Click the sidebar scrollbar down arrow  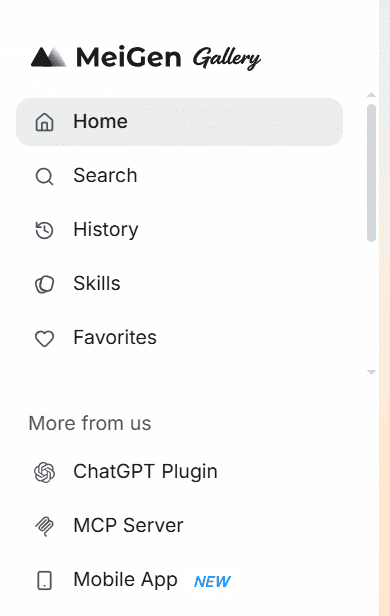(371, 372)
